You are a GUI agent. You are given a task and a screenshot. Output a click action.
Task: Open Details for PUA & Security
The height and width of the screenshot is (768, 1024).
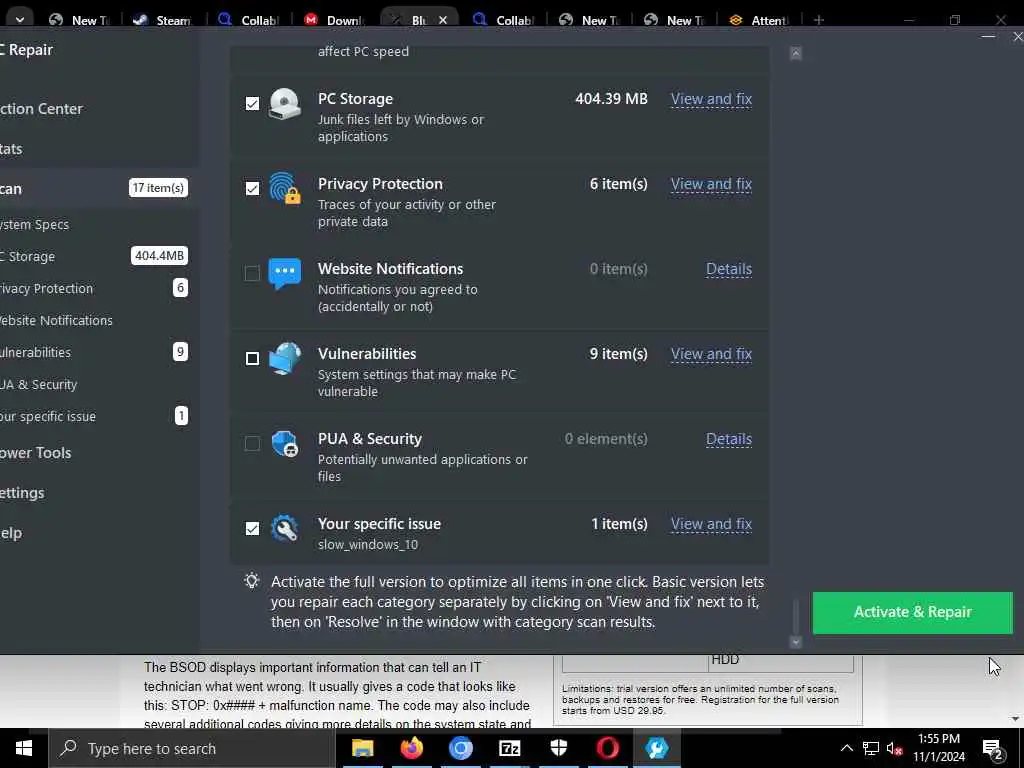(729, 439)
